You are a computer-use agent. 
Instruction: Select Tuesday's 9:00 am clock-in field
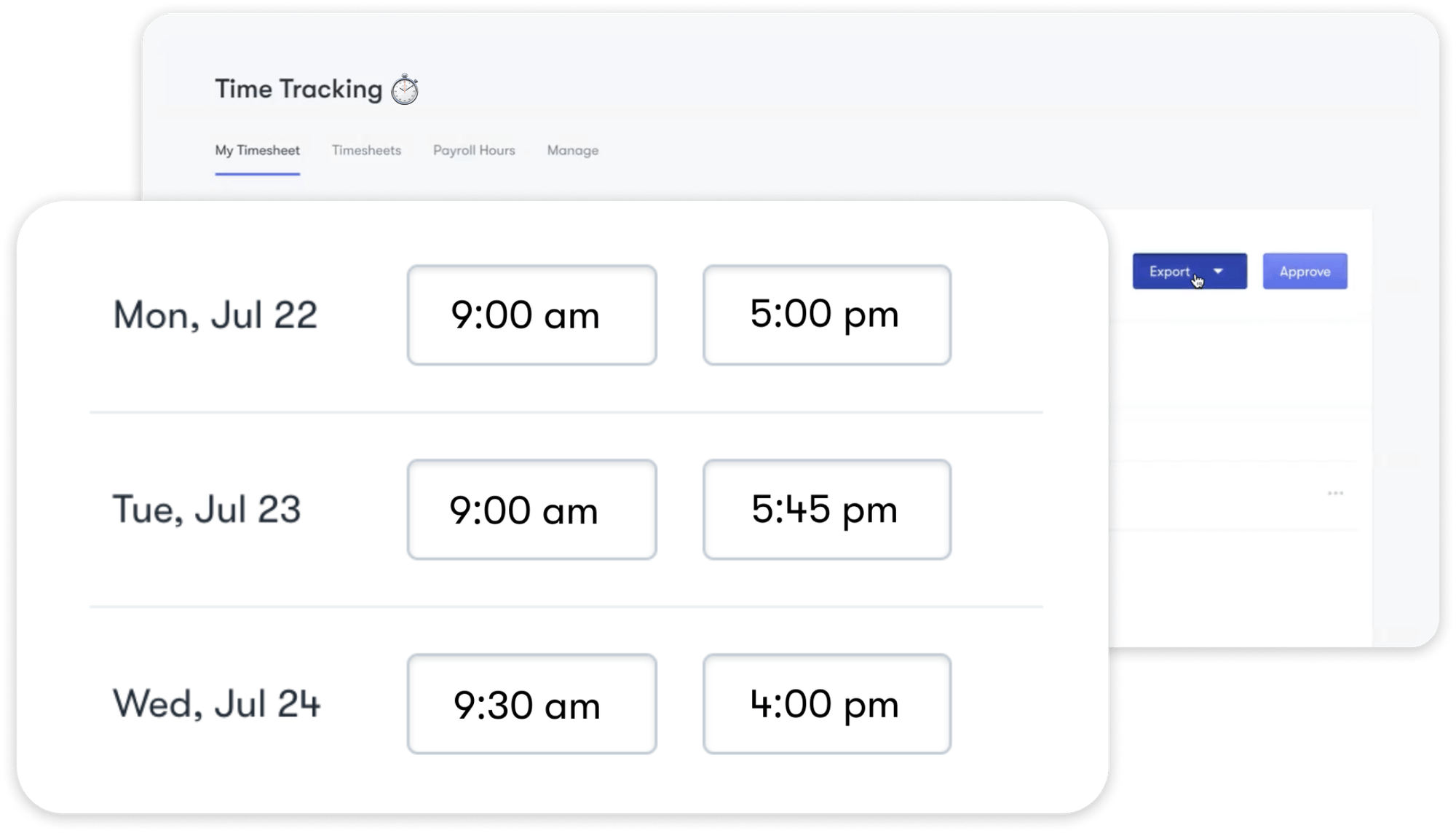(532, 510)
